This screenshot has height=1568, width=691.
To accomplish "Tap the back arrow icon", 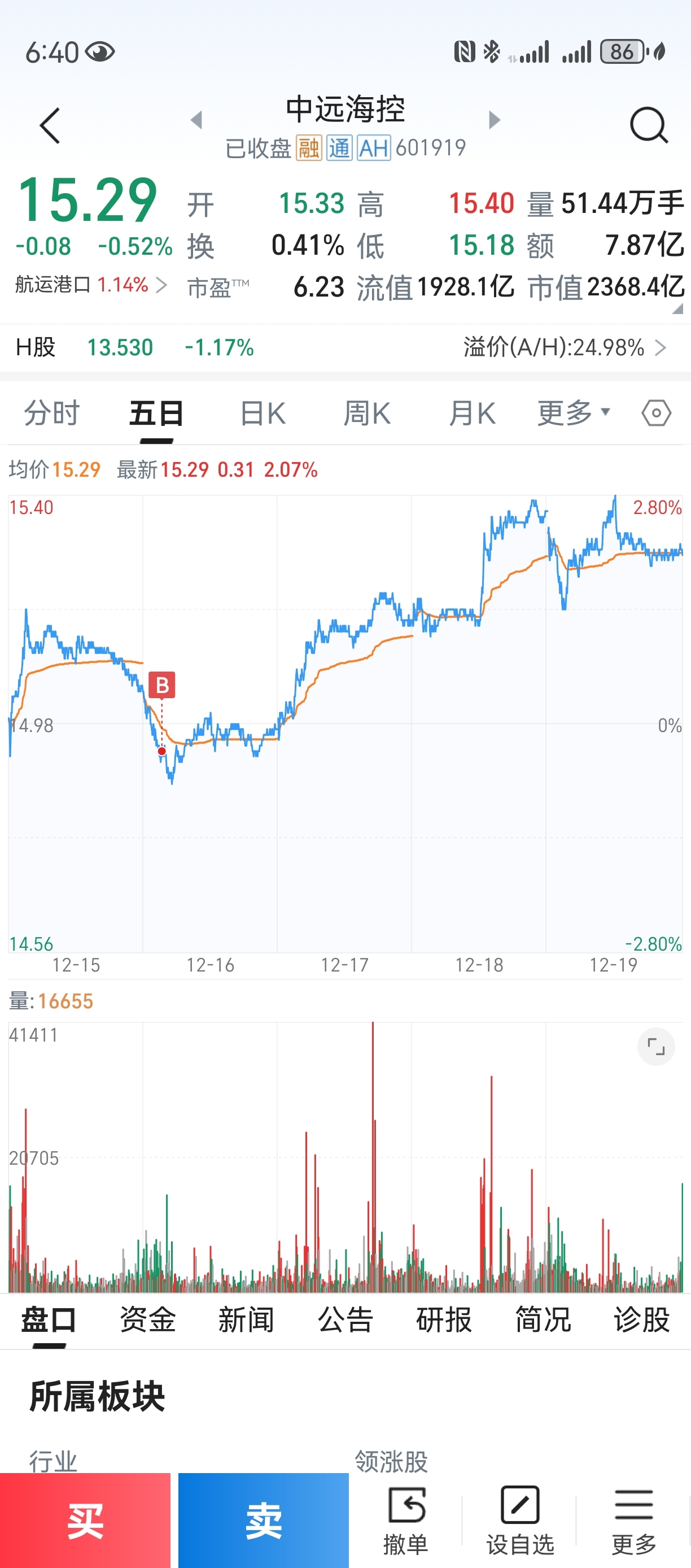I will pos(50,126).
